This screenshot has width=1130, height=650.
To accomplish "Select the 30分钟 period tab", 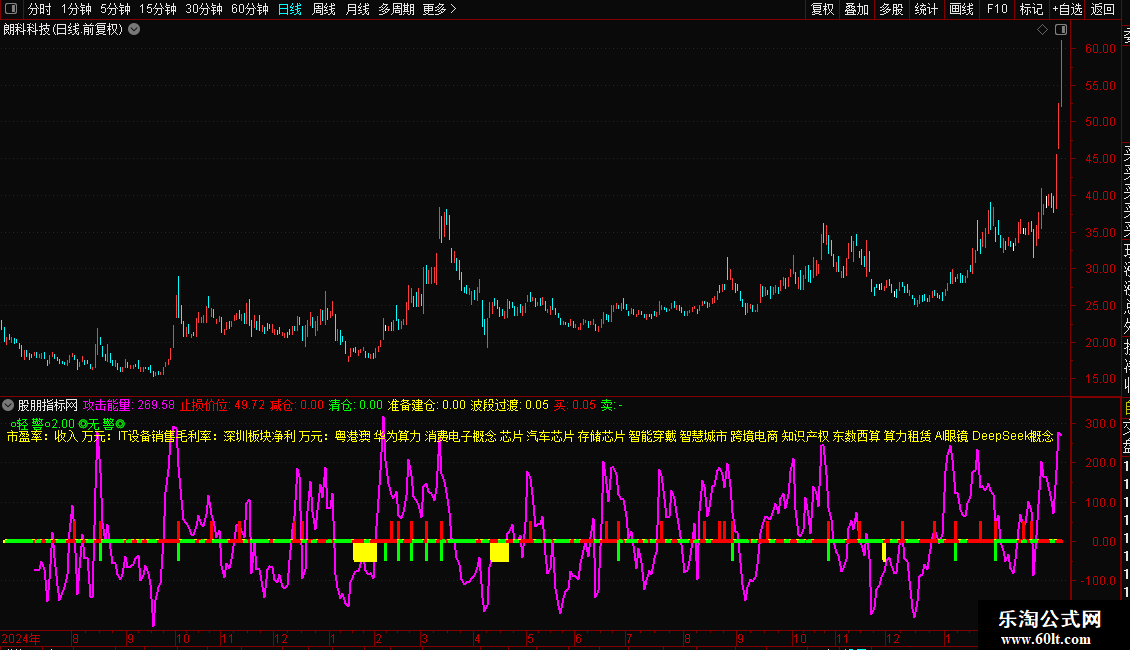I will (204, 9).
